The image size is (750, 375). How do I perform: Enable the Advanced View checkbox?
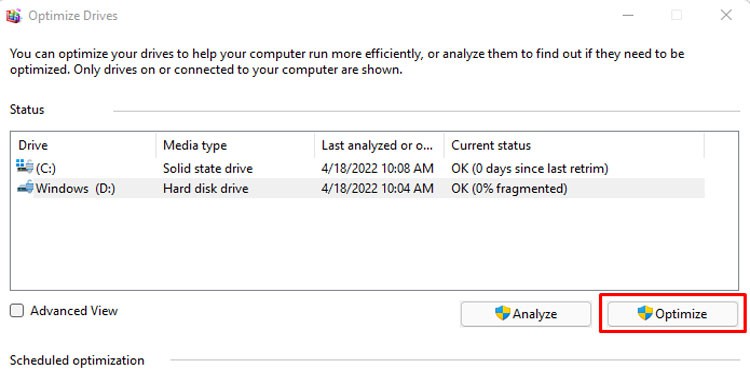(17, 311)
